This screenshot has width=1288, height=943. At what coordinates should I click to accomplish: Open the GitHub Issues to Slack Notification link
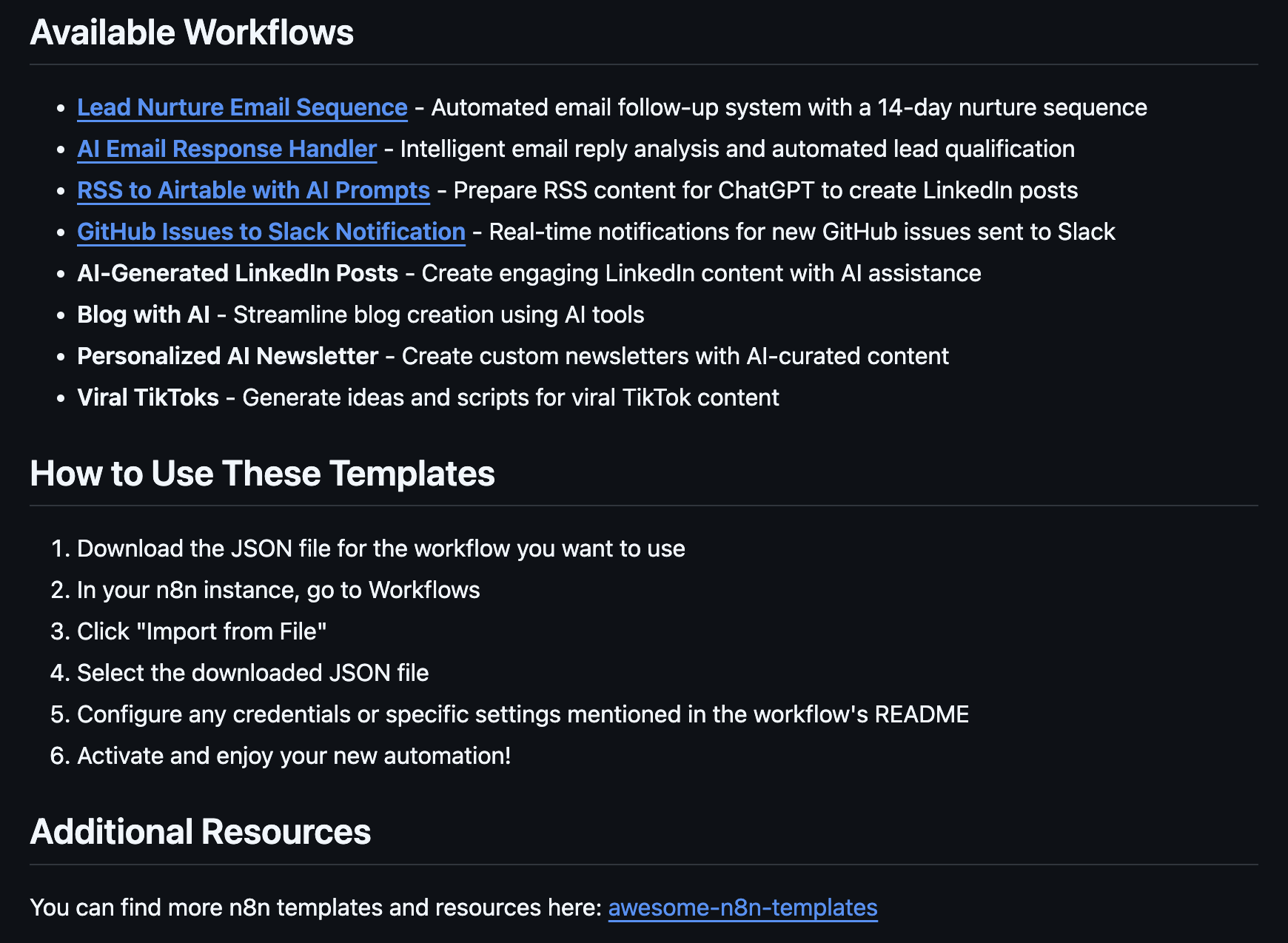click(271, 232)
